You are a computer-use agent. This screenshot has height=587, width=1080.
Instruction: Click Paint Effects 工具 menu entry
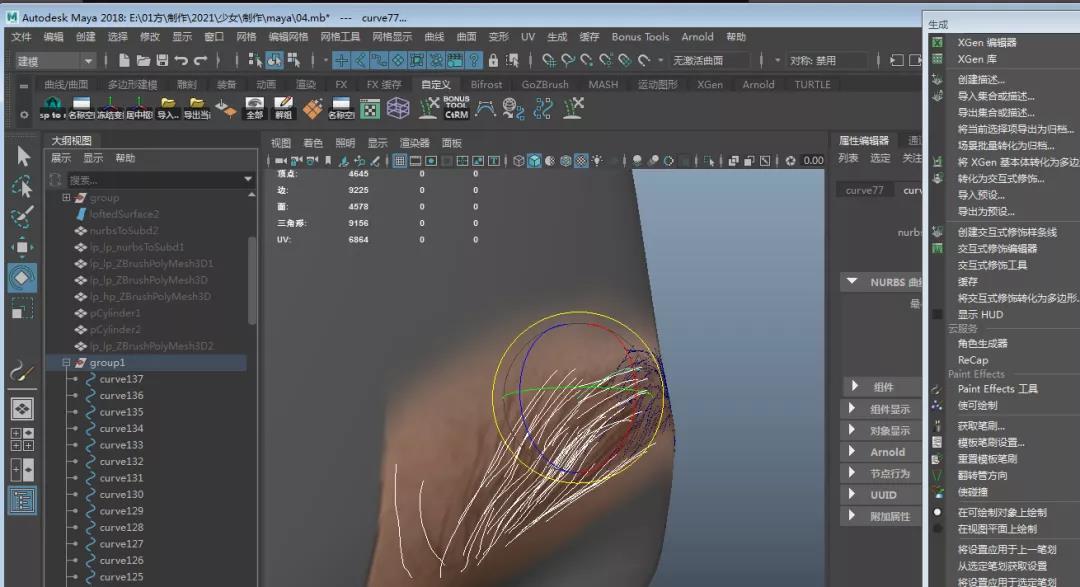[998, 389]
